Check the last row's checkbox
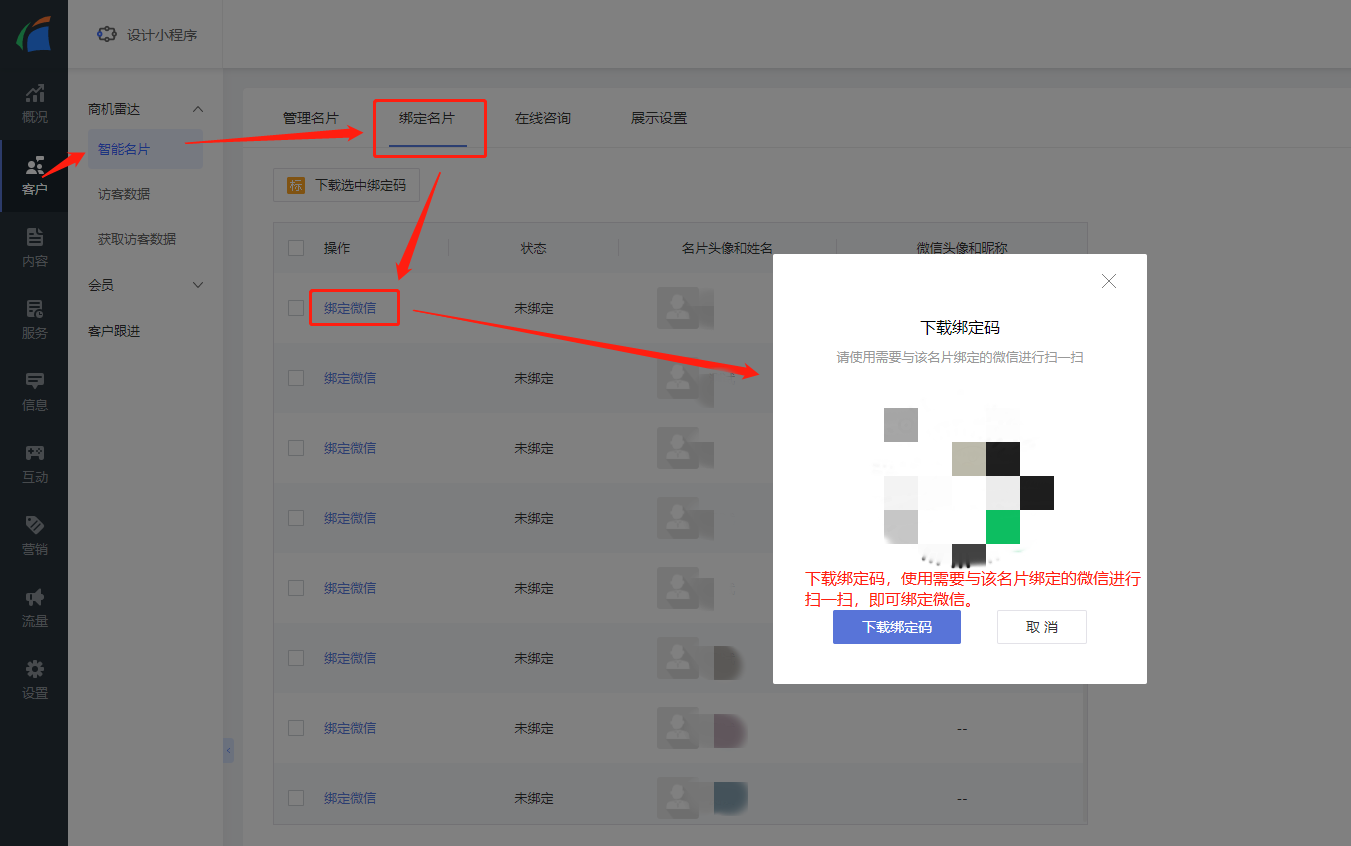 pyautogui.click(x=296, y=798)
